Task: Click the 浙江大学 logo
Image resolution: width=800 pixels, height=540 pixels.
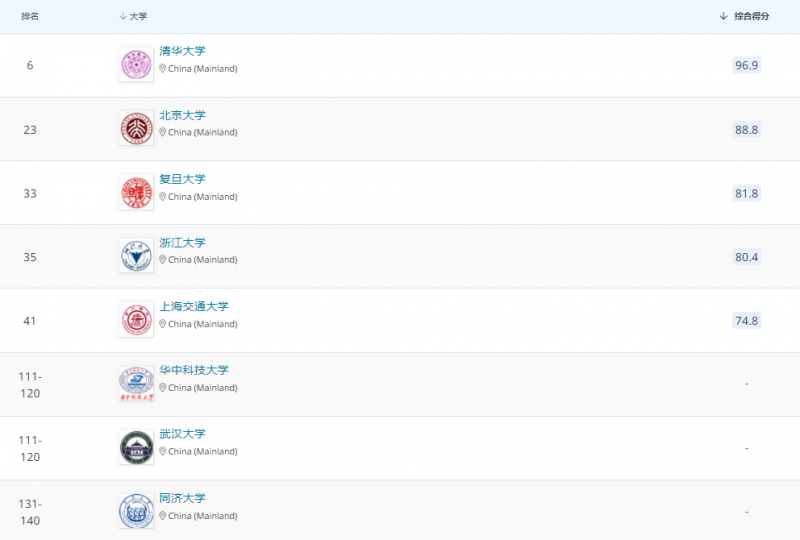Action: coord(136,256)
